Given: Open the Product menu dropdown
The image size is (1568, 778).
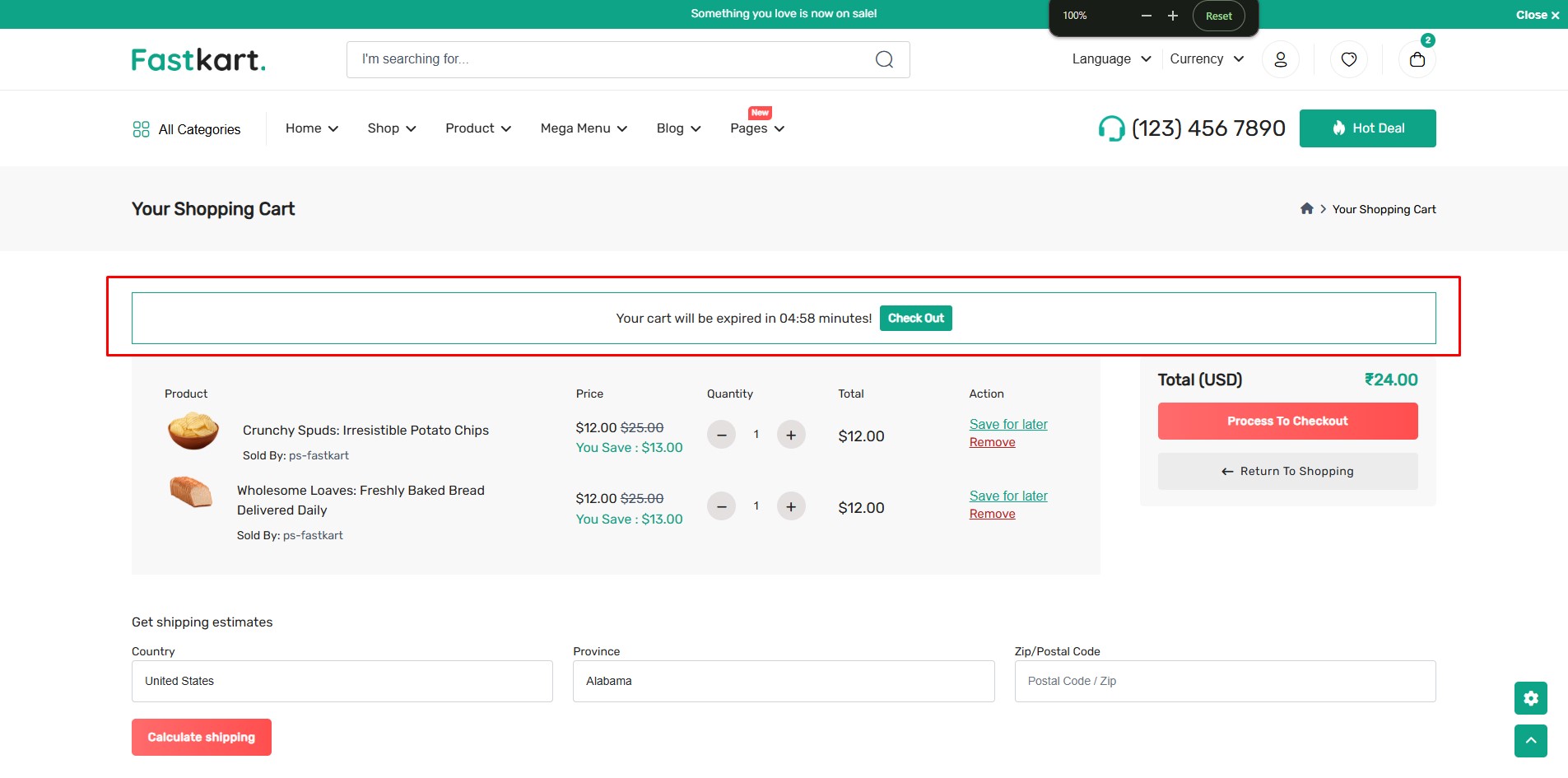Looking at the screenshot, I should pyautogui.click(x=478, y=128).
